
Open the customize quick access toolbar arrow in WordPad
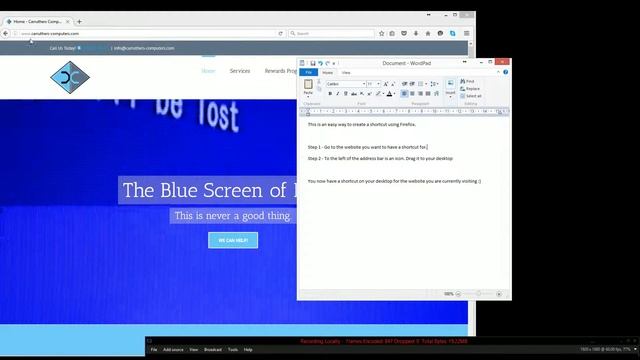click(334, 63)
